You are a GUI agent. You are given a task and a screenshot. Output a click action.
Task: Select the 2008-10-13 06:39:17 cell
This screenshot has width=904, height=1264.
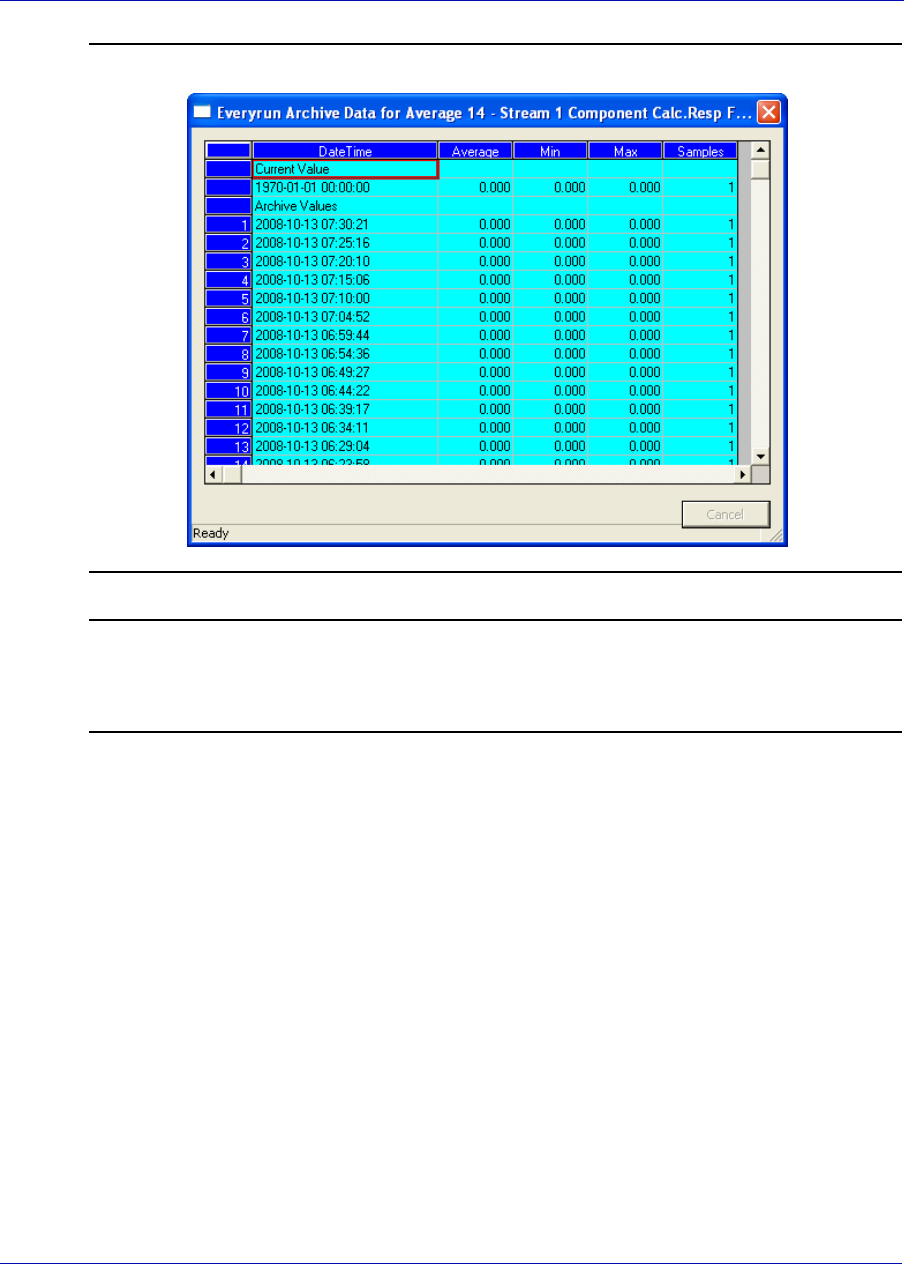345,409
